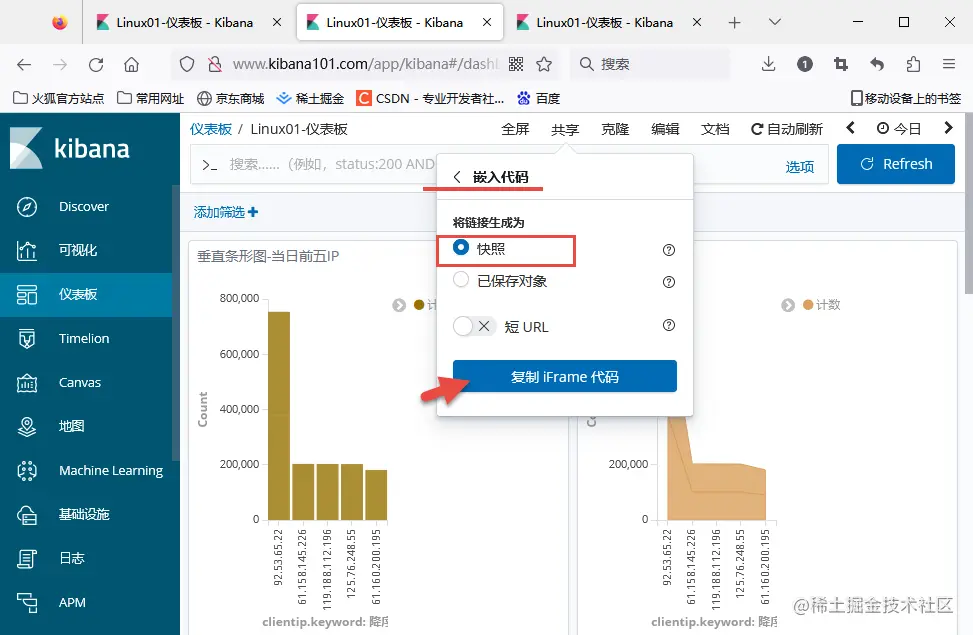Click the tallest bar for 92.53.65.22
973x635 pixels.
[x=279, y=415]
